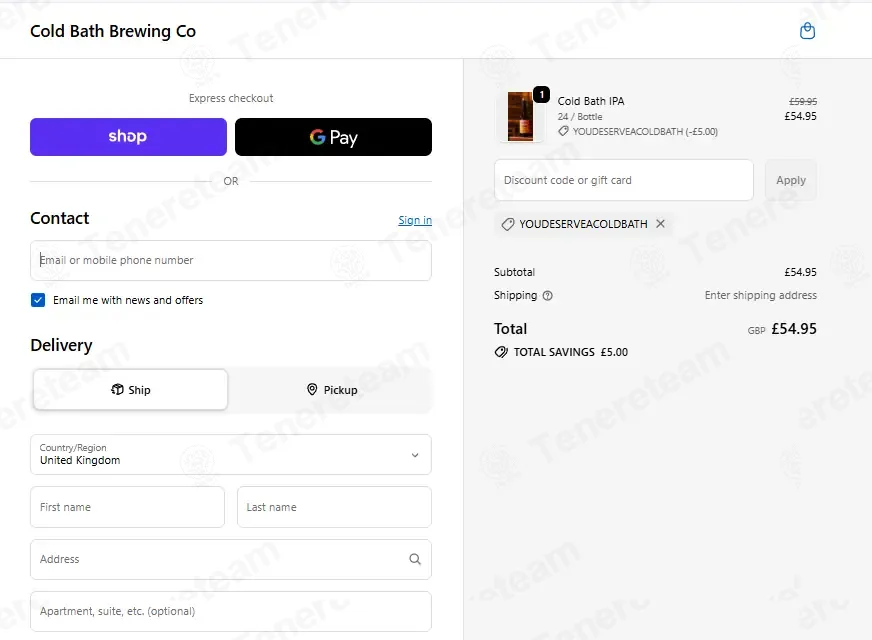Click the tag icon in applied discount chip
The image size is (872, 640).
coord(508,224)
